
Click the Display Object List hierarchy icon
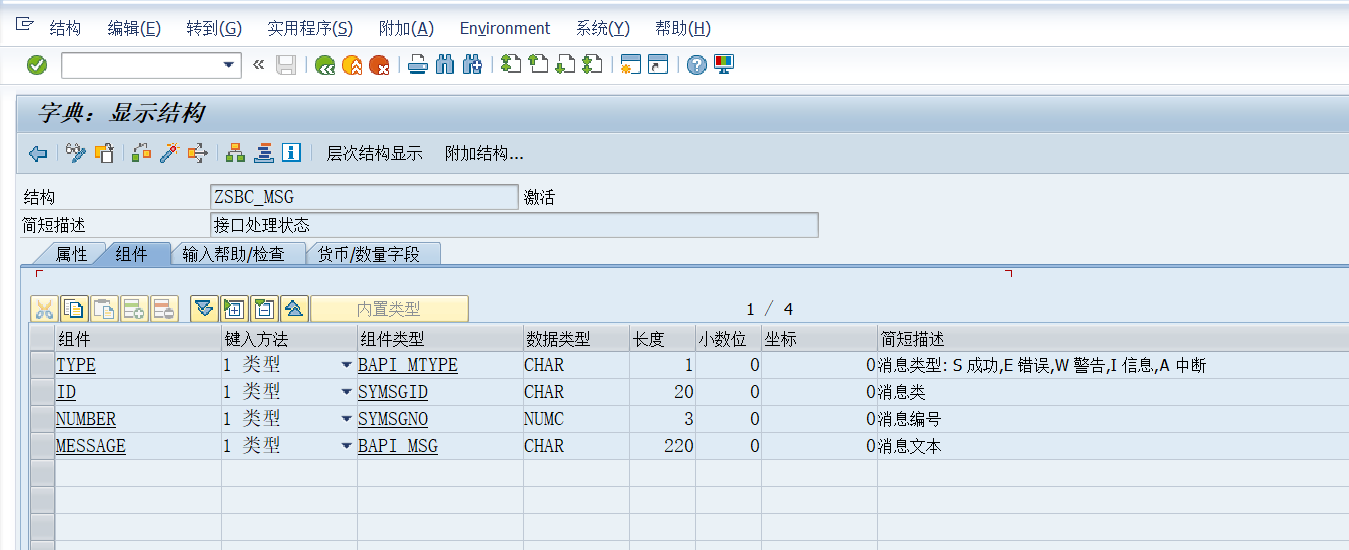[236, 153]
